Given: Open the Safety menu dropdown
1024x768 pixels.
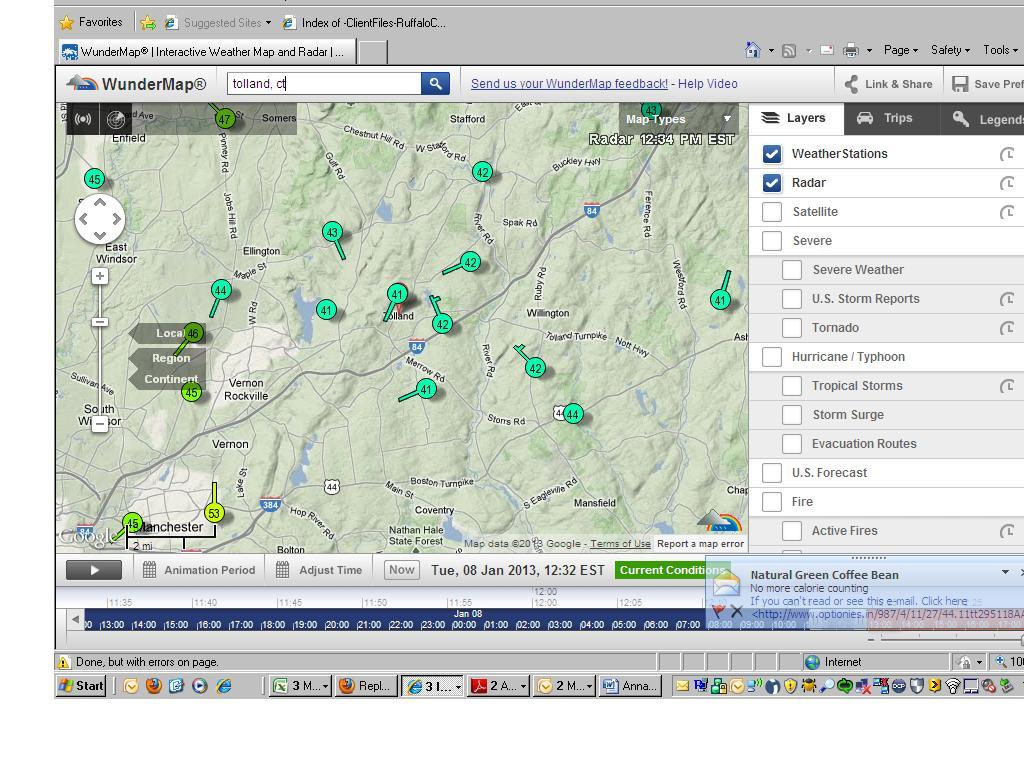Looking at the screenshot, I should click(x=950, y=50).
